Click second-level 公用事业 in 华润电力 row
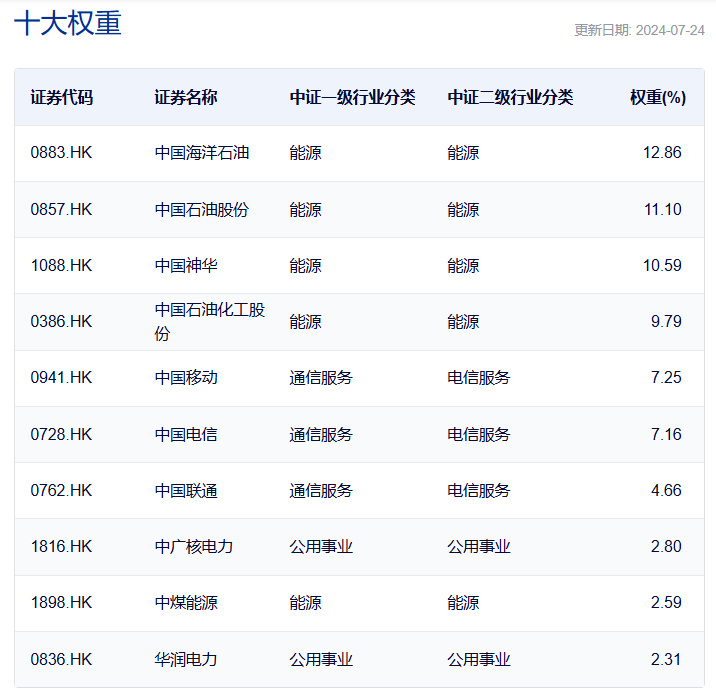The height and width of the screenshot is (690, 716). [x=479, y=659]
